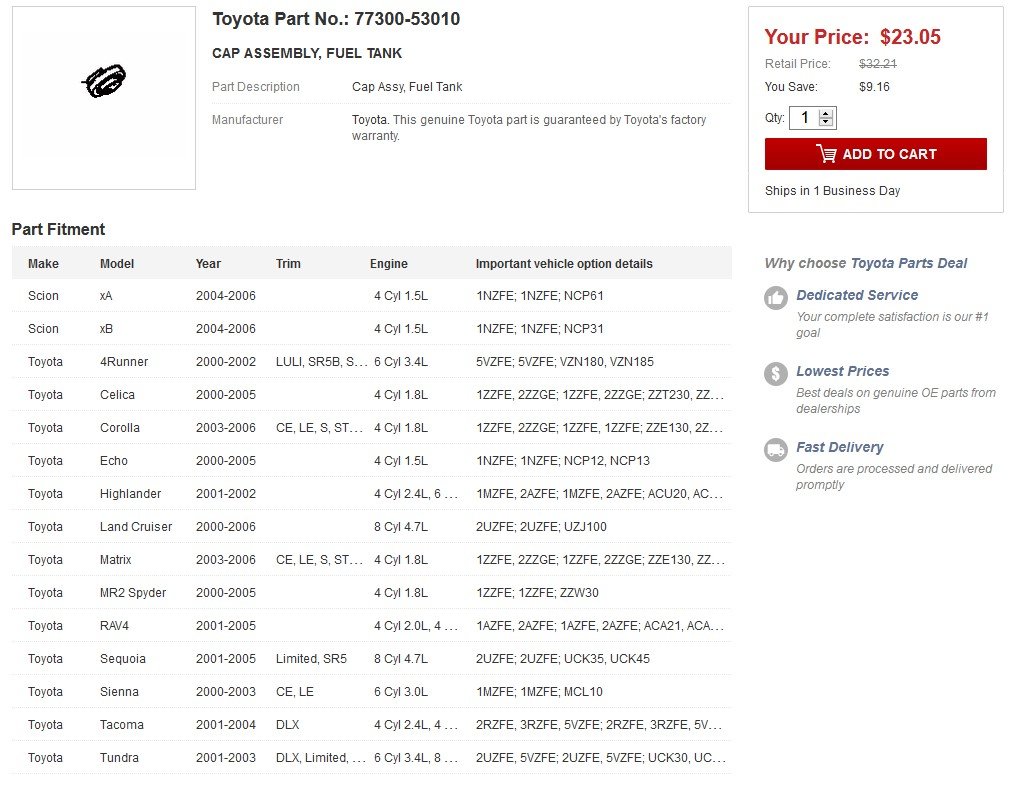Click the Sienna model cell

click(119, 692)
